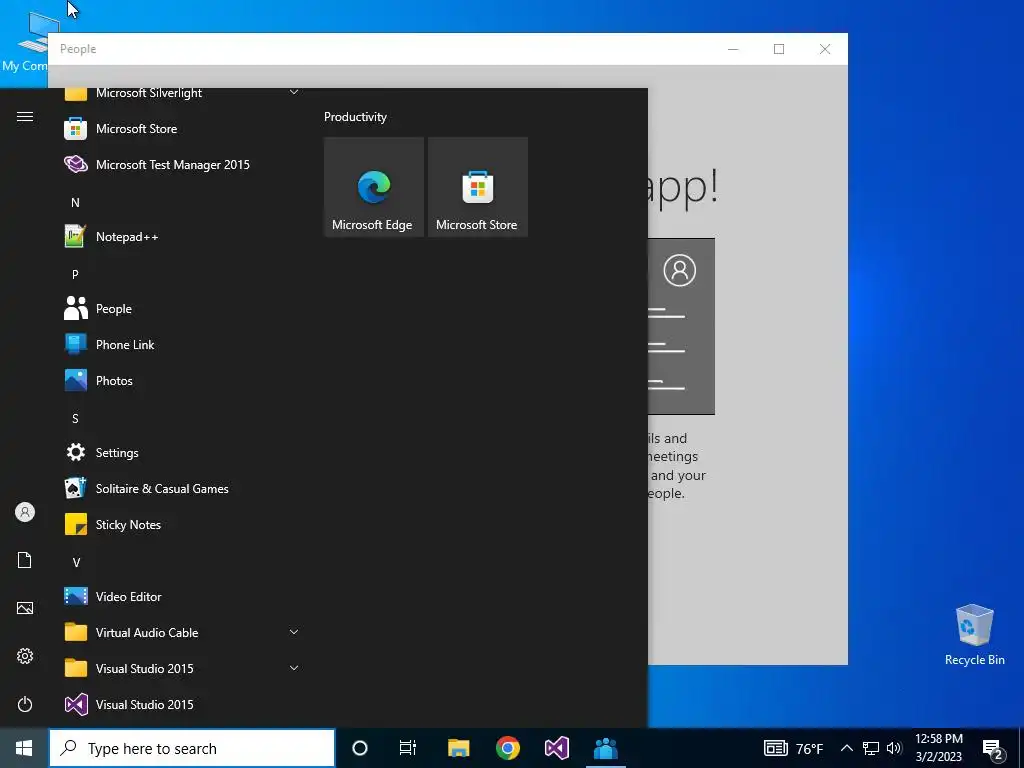The image size is (1024, 768).
Task: Open the Action Center notifications
Action: point(993,749)
